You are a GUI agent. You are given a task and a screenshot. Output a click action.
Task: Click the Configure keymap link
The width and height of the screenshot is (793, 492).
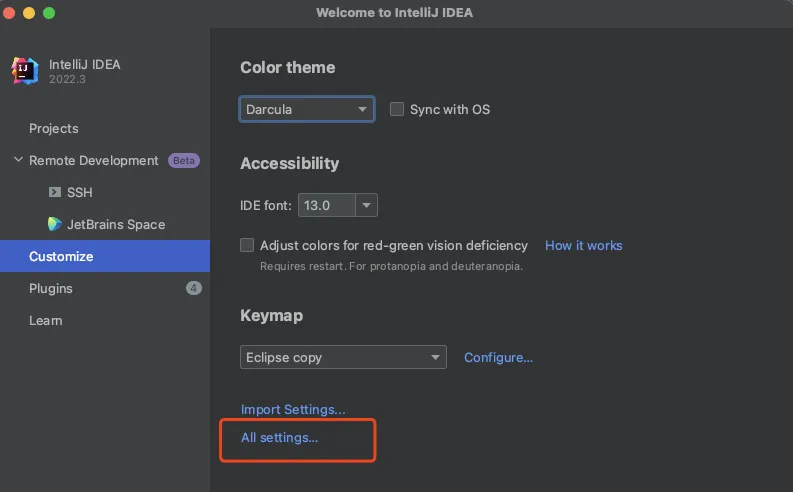pos(498,357)
